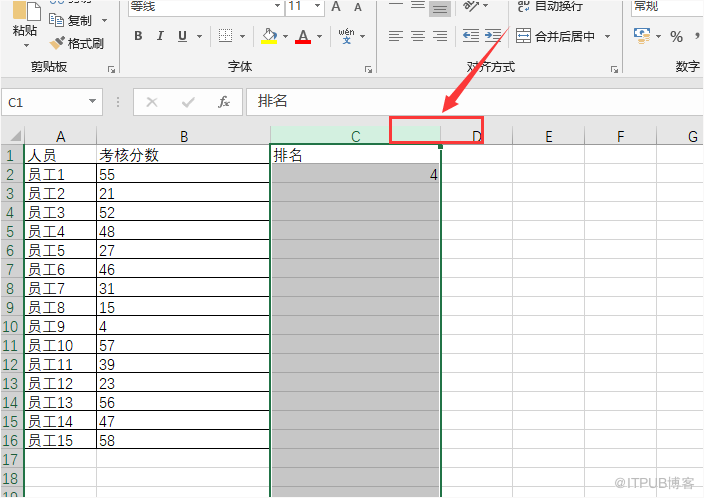Click the Accounting number format icon
704x498 pixels.
[642, 36]
